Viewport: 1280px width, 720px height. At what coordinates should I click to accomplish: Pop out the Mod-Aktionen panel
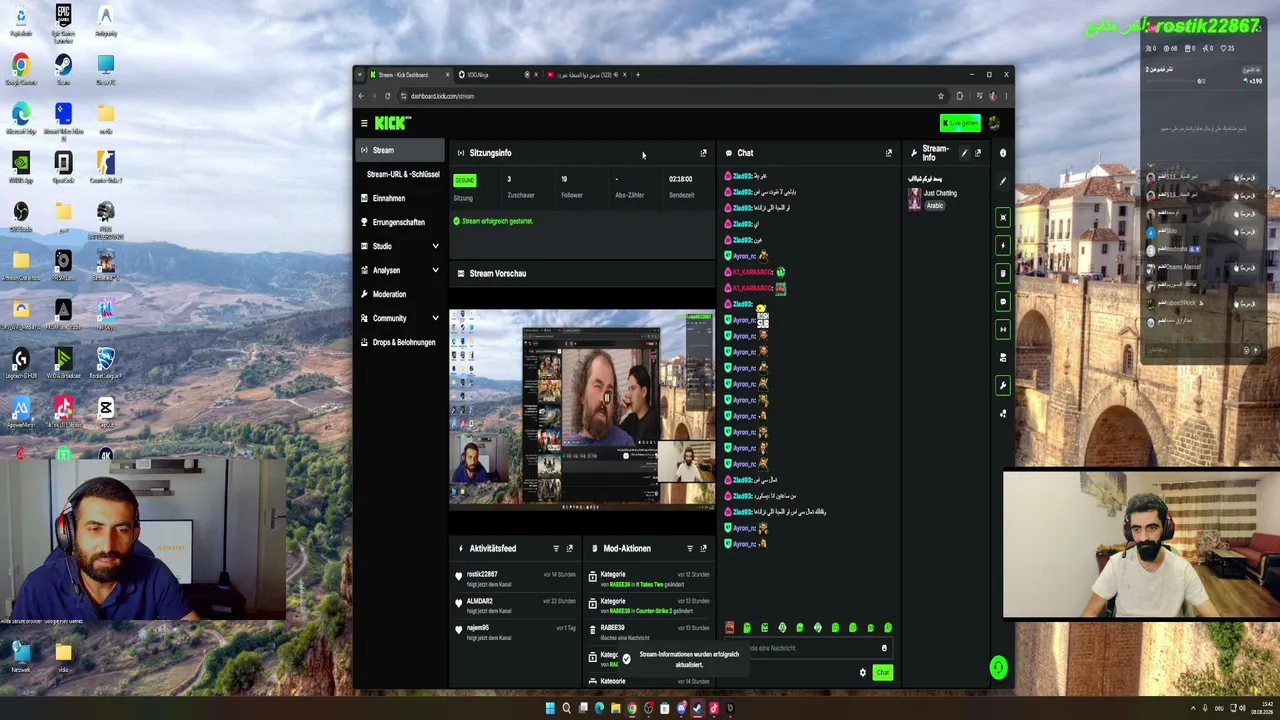coord(703,548)
